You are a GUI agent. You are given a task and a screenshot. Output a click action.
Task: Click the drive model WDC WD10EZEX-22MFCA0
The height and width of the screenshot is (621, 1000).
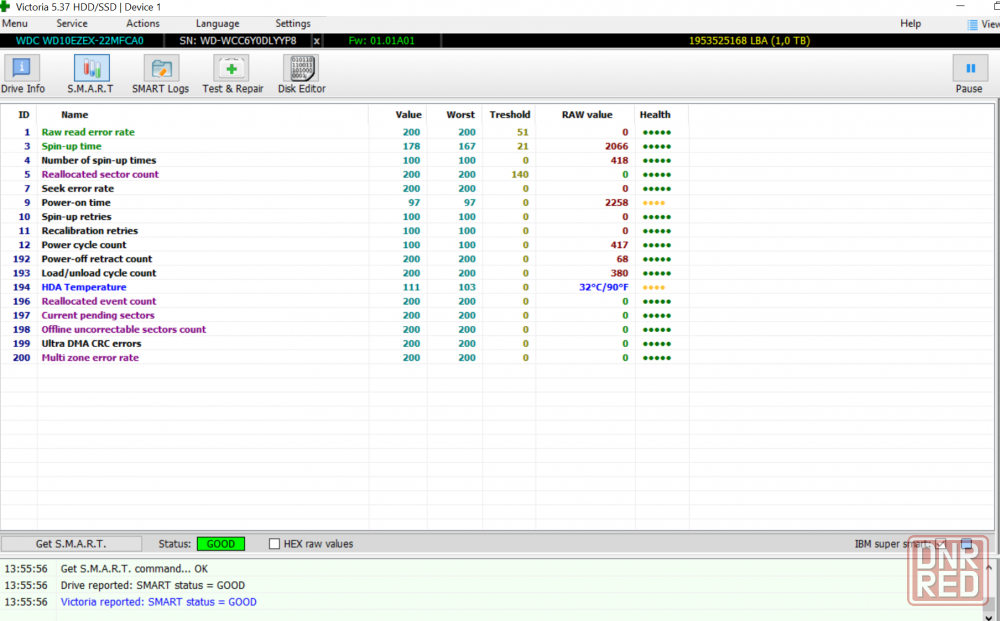[80, 41]
